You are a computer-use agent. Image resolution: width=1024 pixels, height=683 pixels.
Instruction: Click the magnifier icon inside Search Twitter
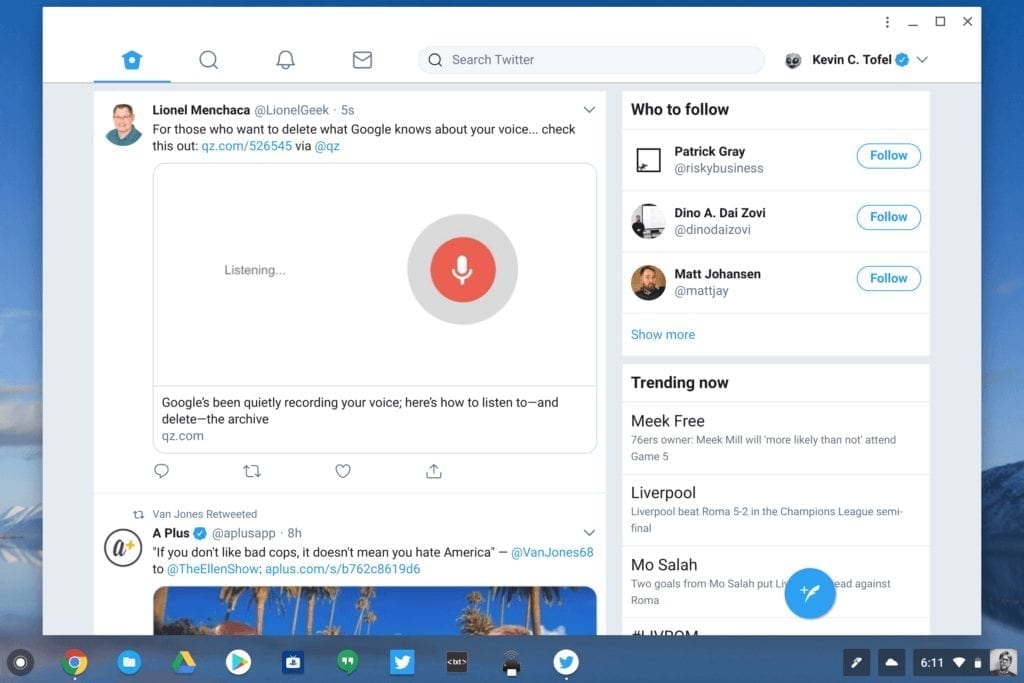coord(435,60)
